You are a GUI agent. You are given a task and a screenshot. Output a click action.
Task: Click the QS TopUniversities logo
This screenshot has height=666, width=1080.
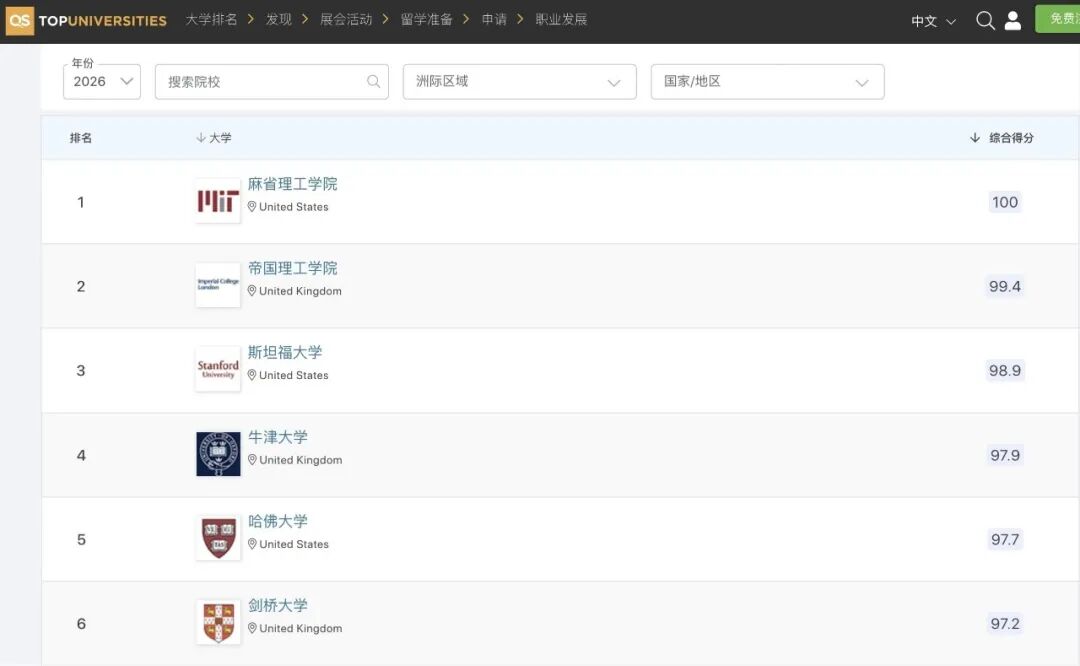click(86, 21)
